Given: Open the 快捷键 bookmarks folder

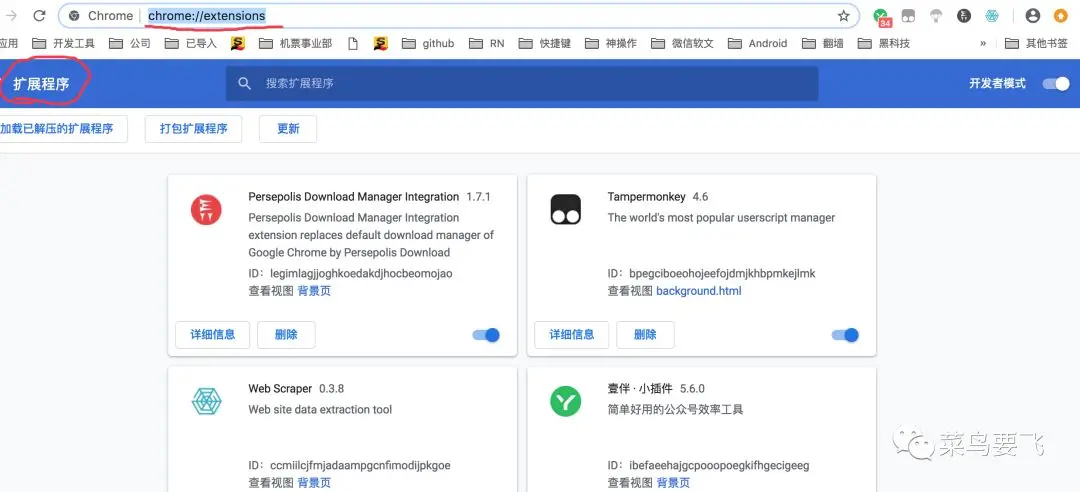Looking at the screenshot, I should point(545,43).
